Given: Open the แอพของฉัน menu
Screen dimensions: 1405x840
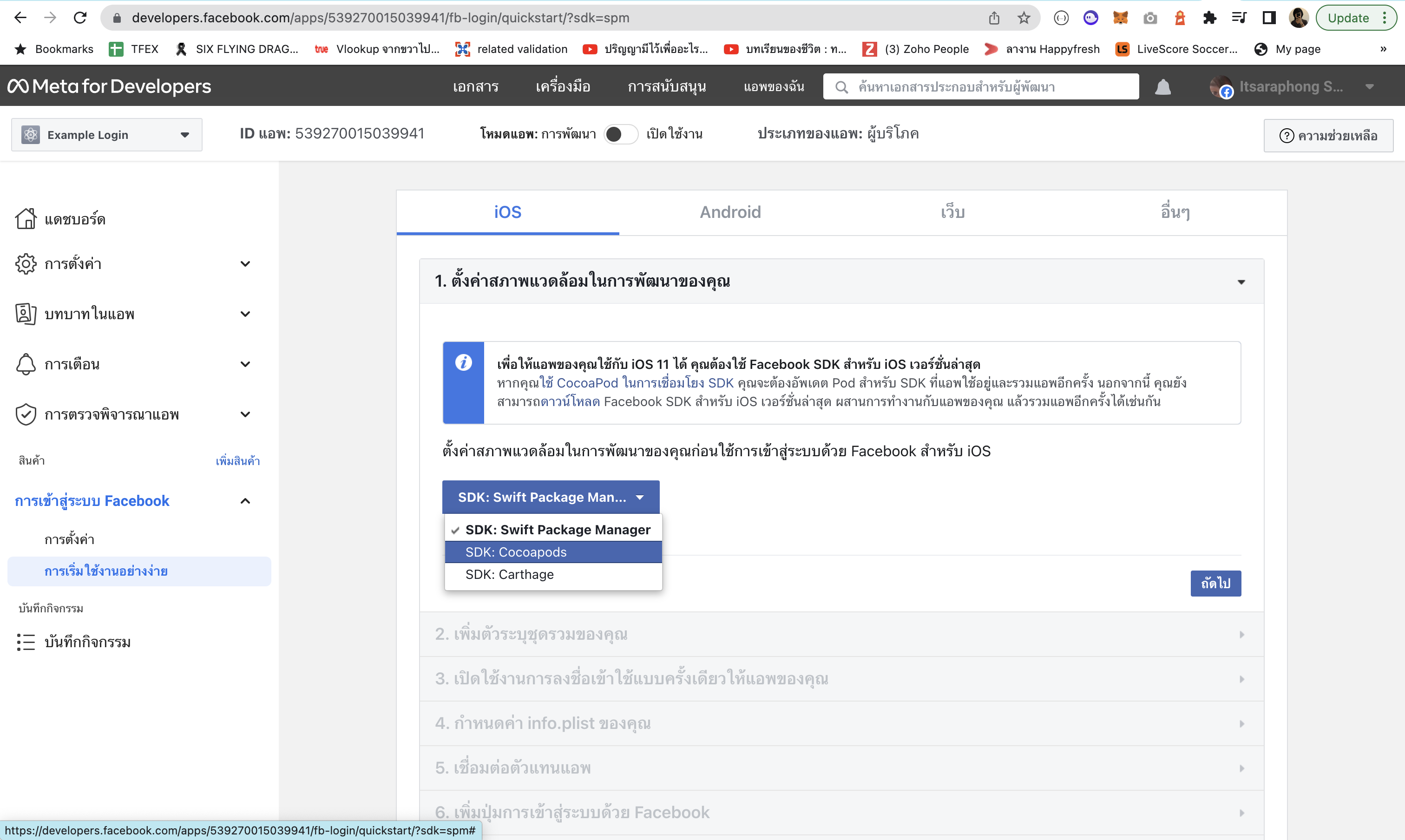Looking at the screenshot, I should click(773, 86).
